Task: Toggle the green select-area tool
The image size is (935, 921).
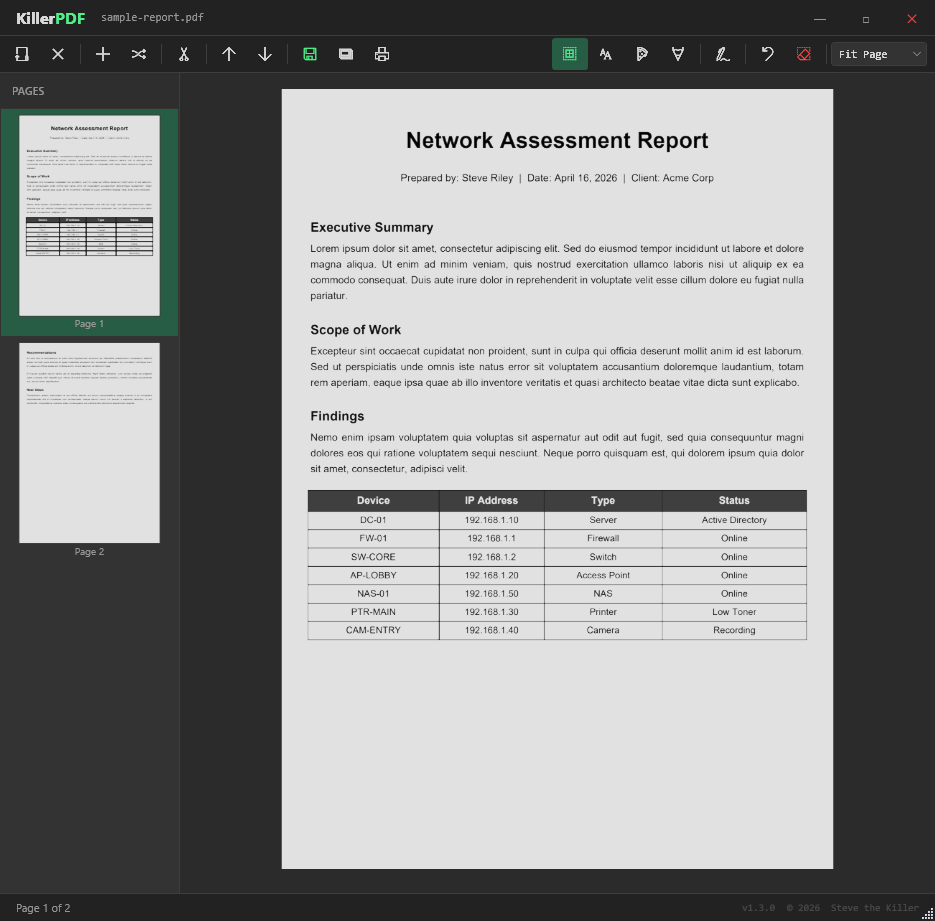Action: (x=570, y=54)
